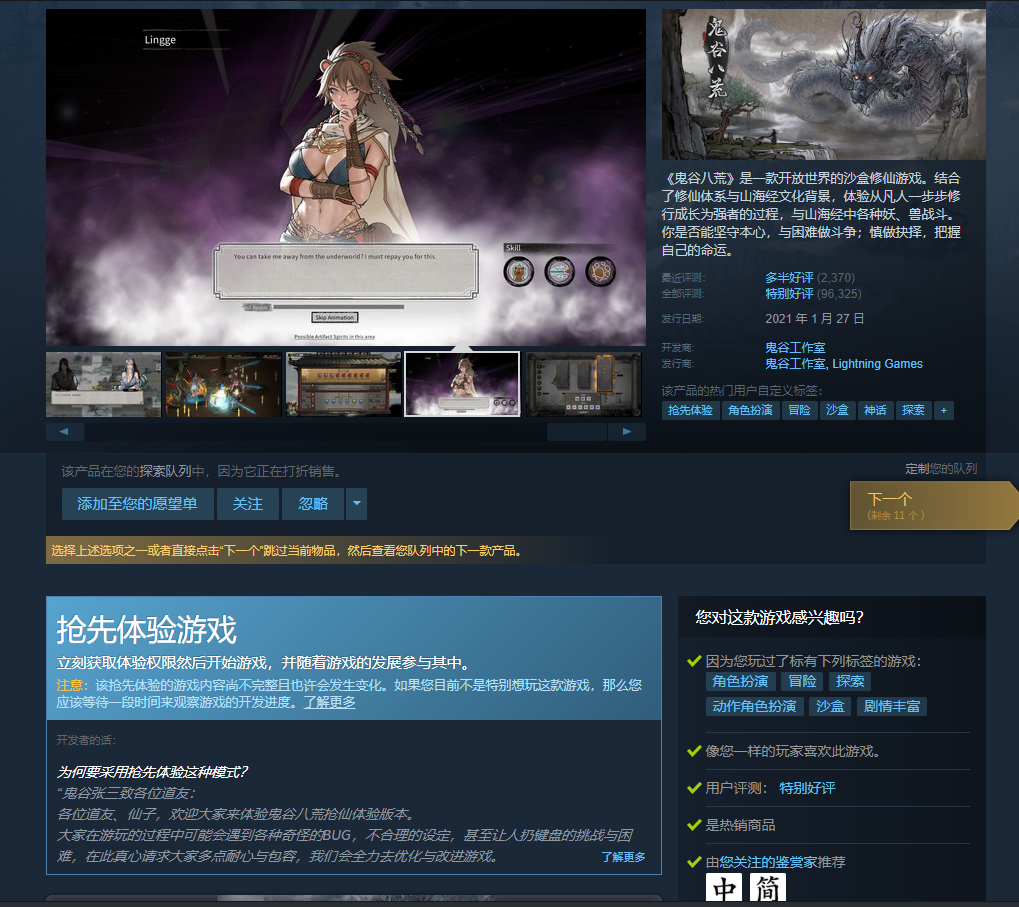Open underlined 了解更多 link in early access notice
This screenshot has height=907, width=1019.
[329, 702]
